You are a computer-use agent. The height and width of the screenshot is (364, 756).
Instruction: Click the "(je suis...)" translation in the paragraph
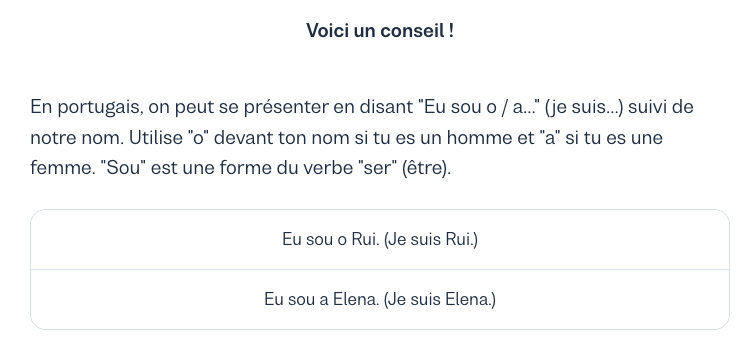coord(584,107)
